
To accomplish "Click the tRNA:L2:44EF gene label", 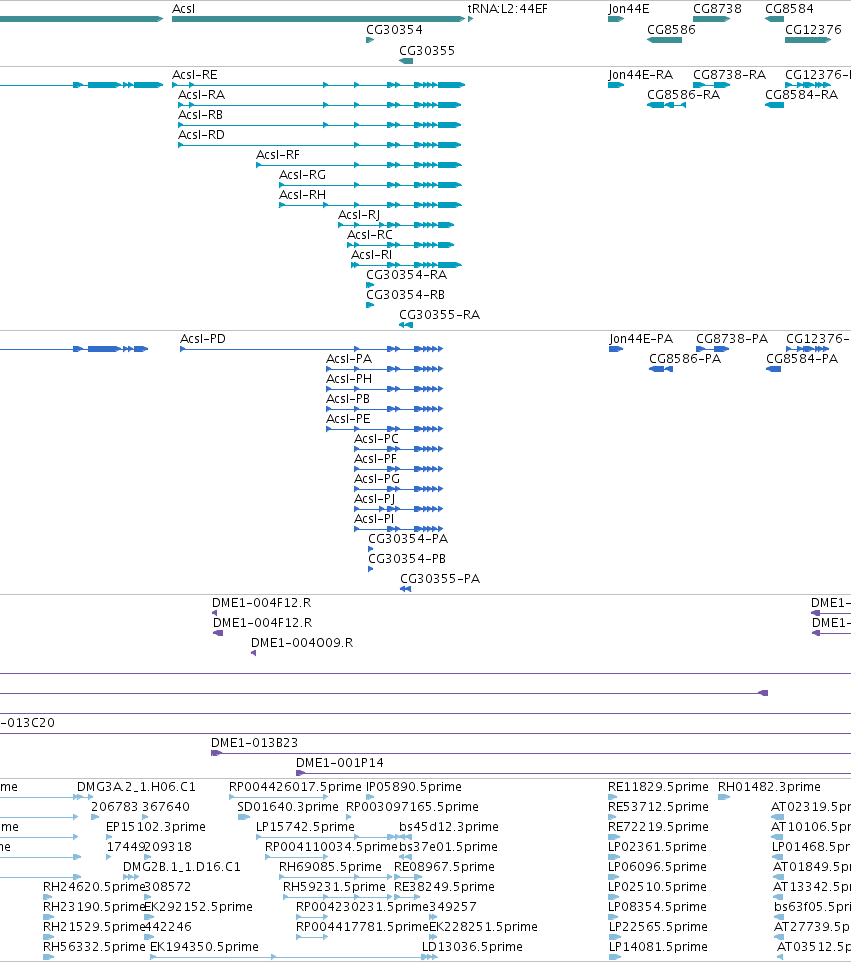I will [x=507, y=9].
